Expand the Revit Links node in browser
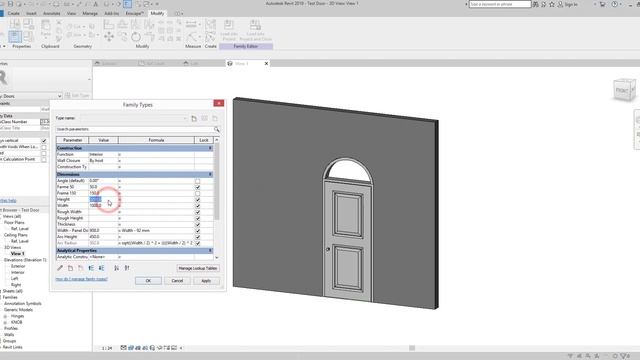The width and height of the screenshot is (640, 360). [x=1, y=347]
